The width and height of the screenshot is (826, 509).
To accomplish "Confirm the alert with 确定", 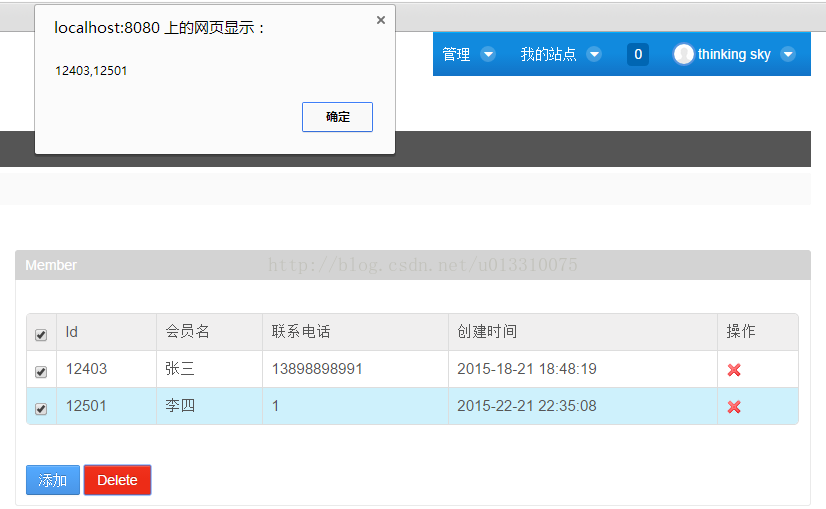I will coord(337,117).
